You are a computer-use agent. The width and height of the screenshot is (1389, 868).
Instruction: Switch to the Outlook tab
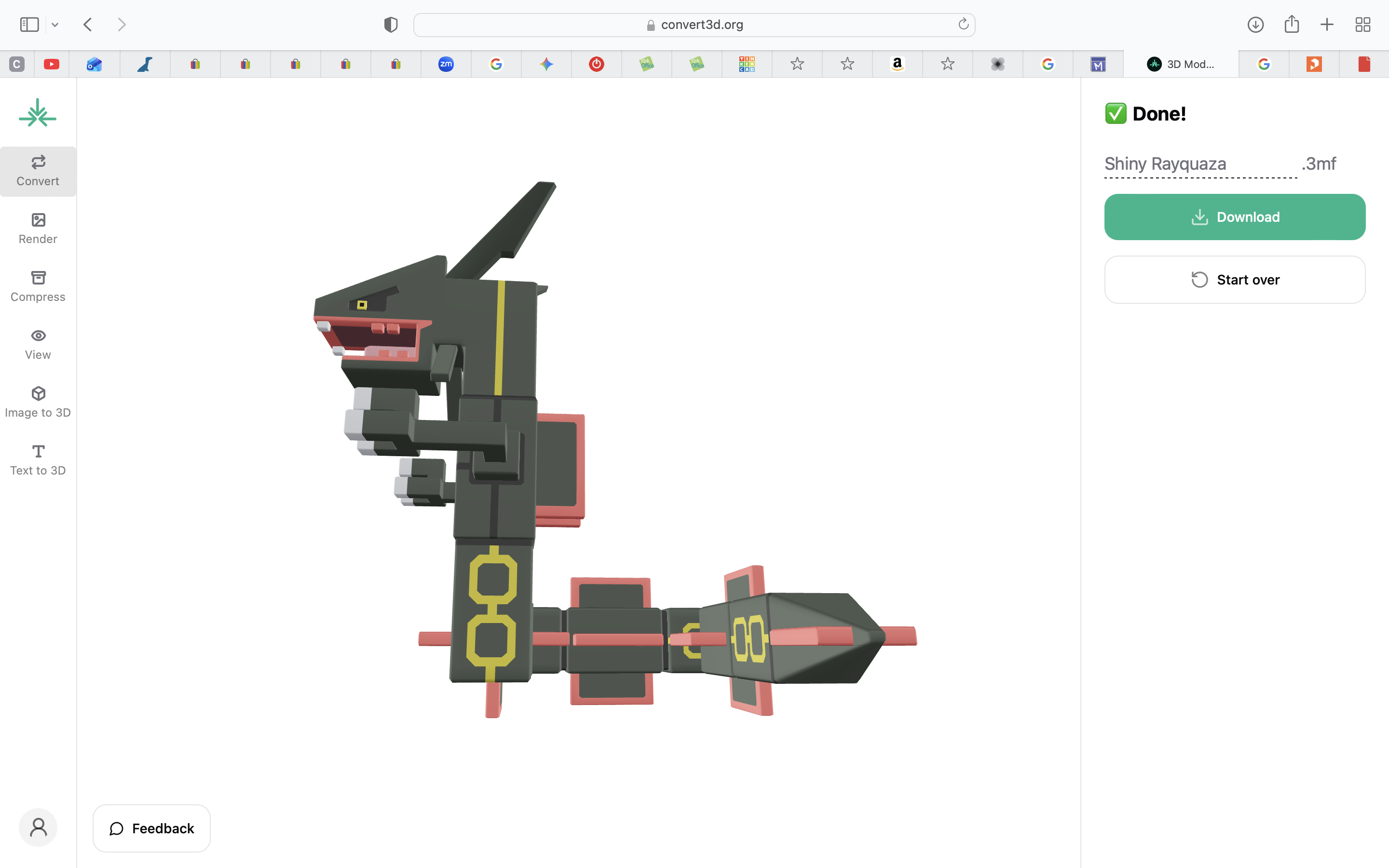pyautogui.click(x=95, y=64)
